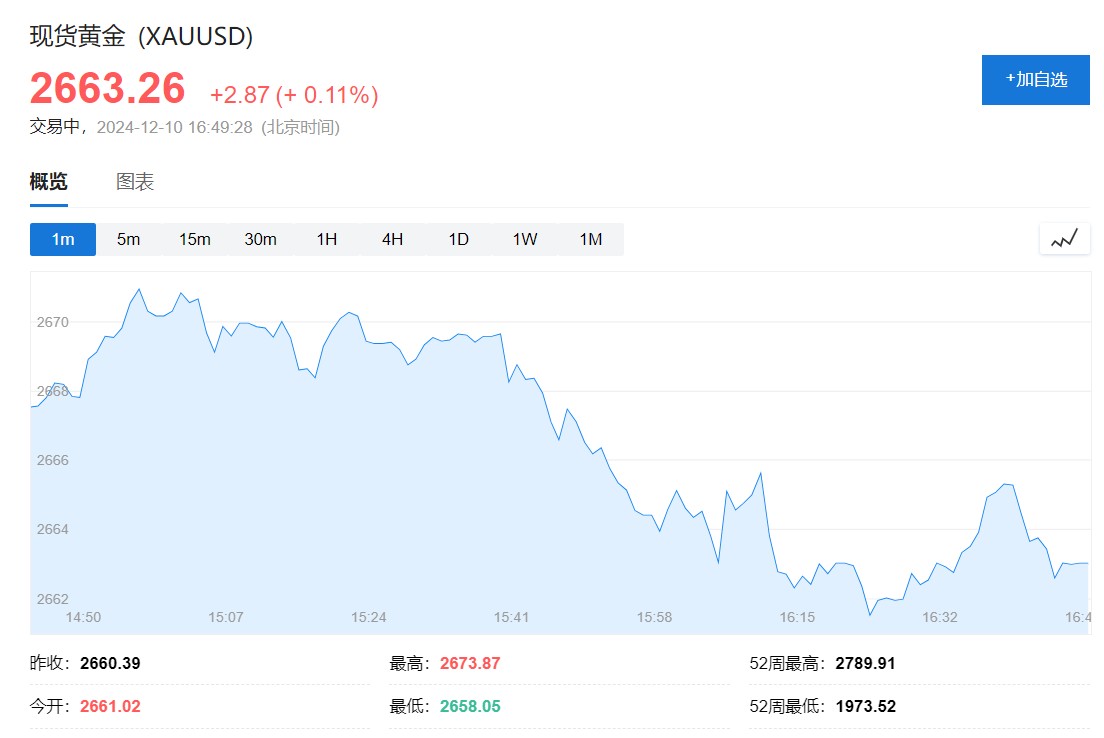Screen dimensions: 1104x738
Task: Select the 1H timeframe
Action: point(327,240)
